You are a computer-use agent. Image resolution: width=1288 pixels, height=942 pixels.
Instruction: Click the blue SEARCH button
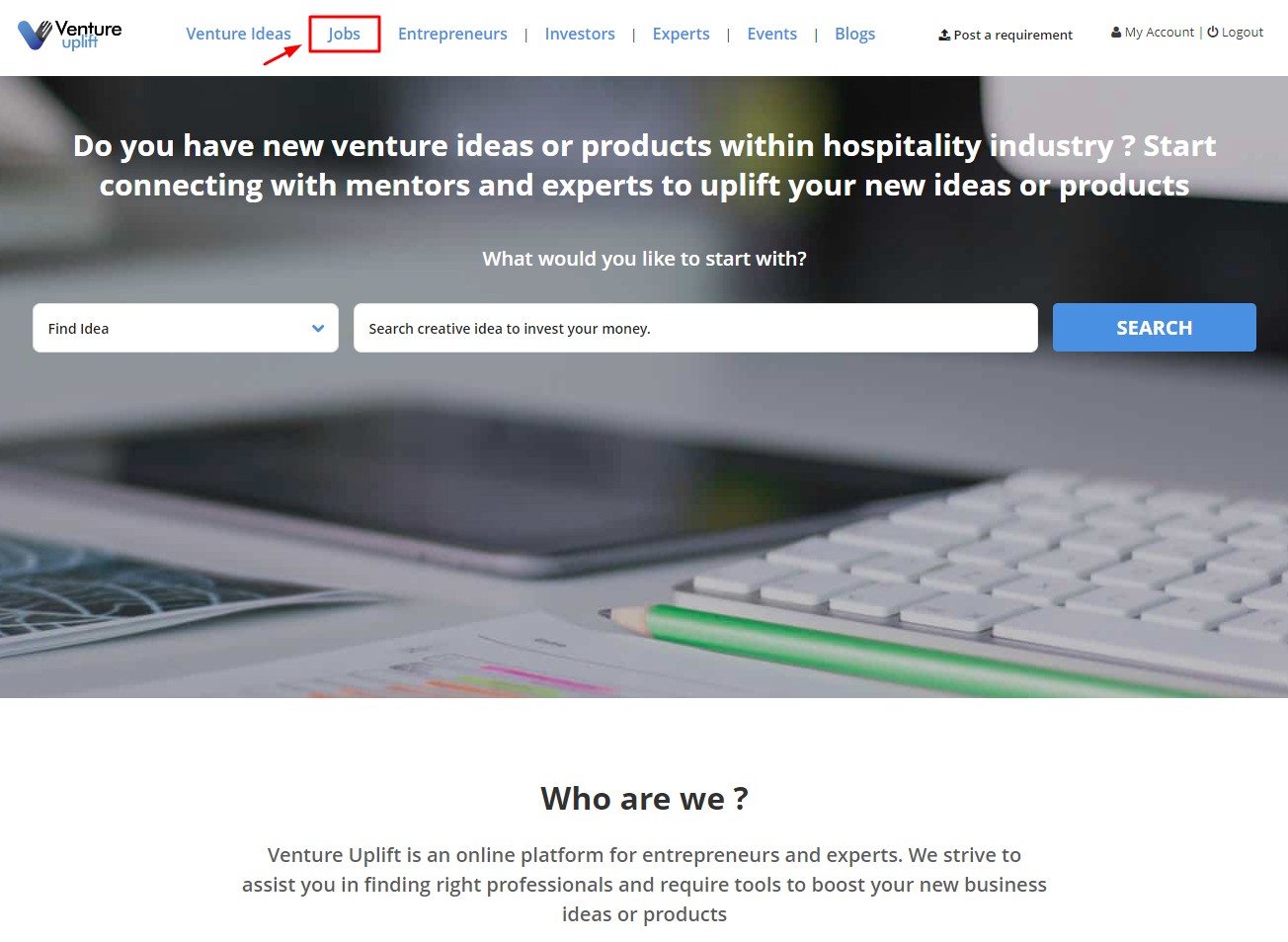coord(1154,328)
